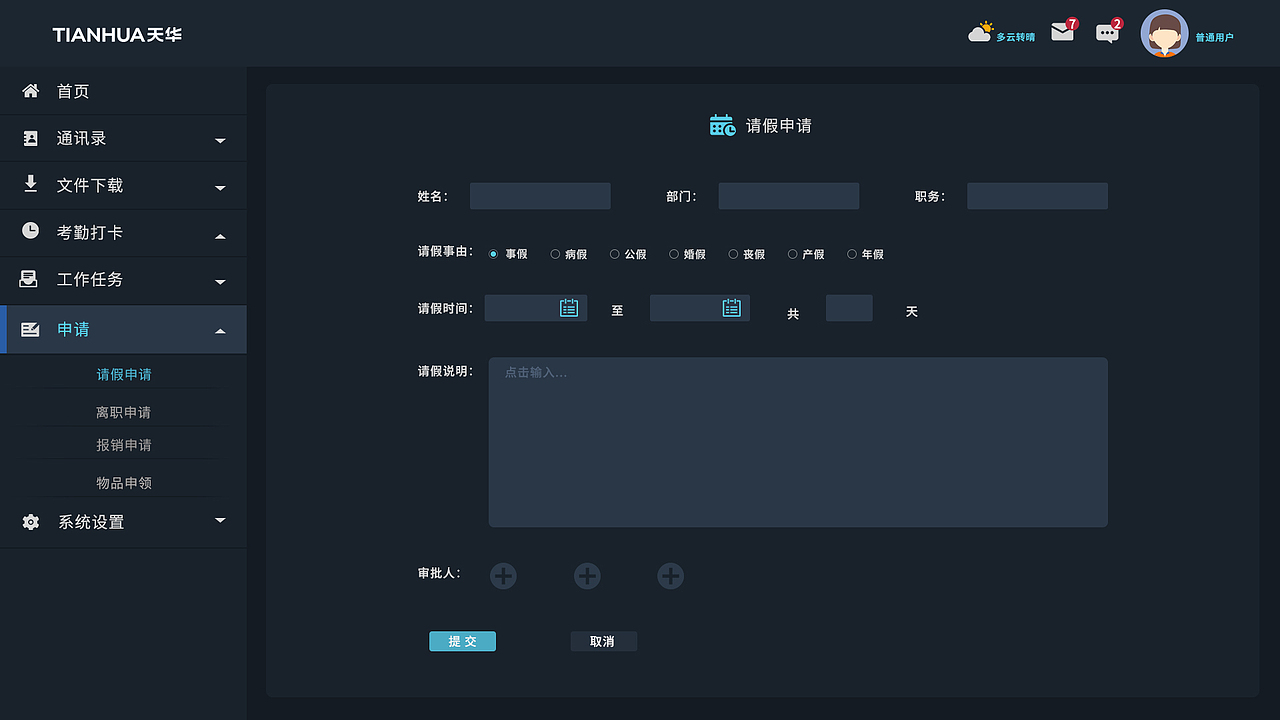Open the 离职申请 menu item
This screenshot has height=720, width=1280.
click(x=124, y=411)
